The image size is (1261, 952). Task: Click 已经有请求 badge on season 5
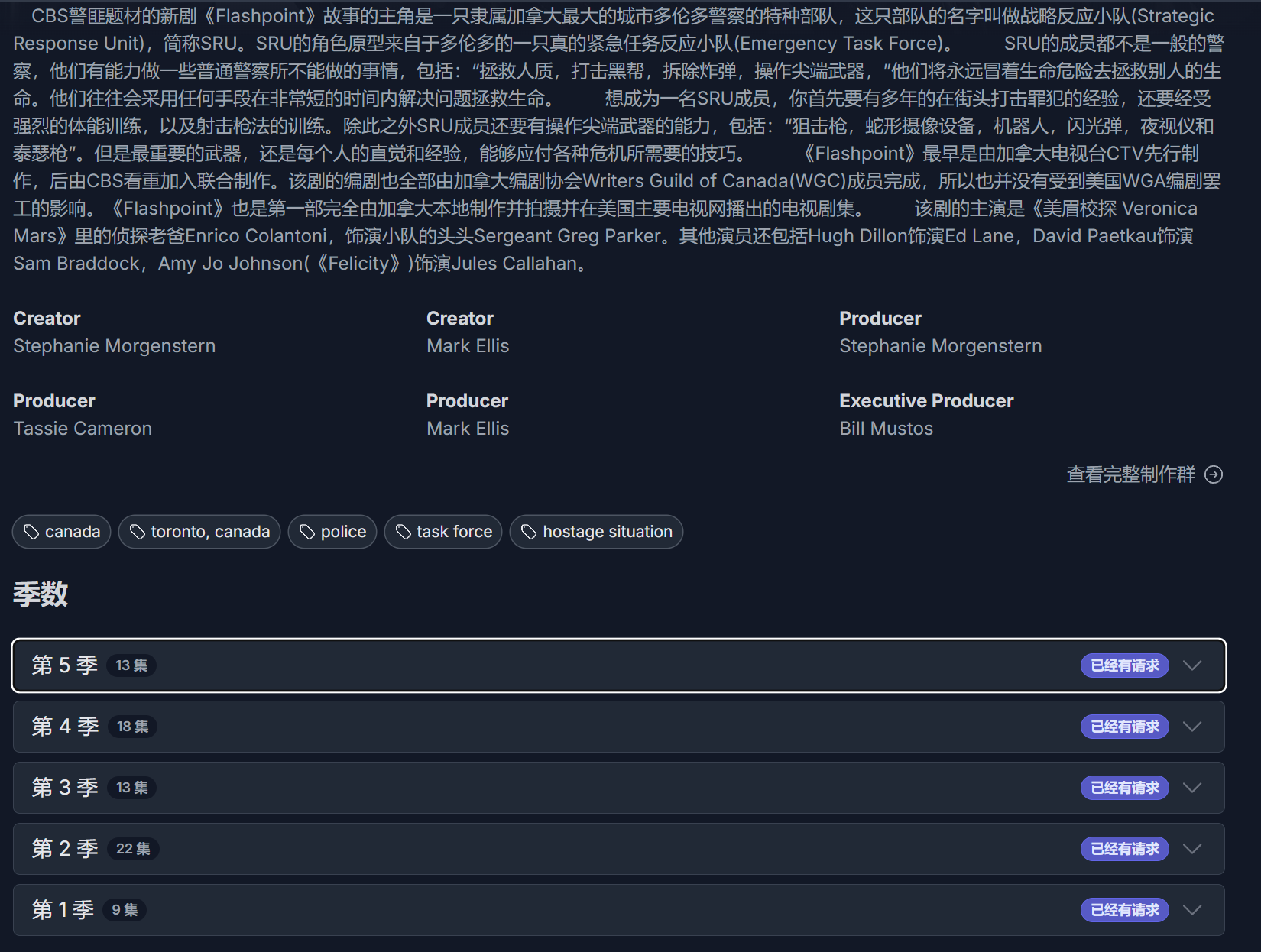1125,665
